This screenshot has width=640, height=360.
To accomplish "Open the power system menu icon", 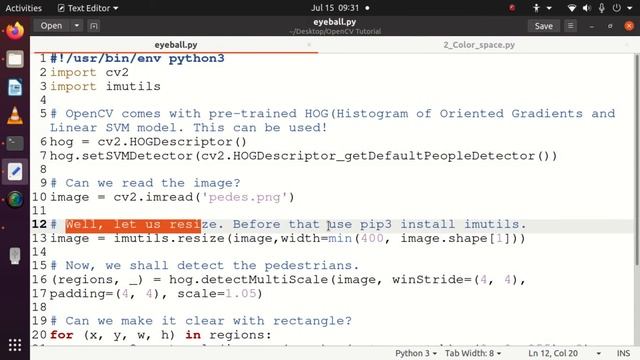I will coord(616,8).
